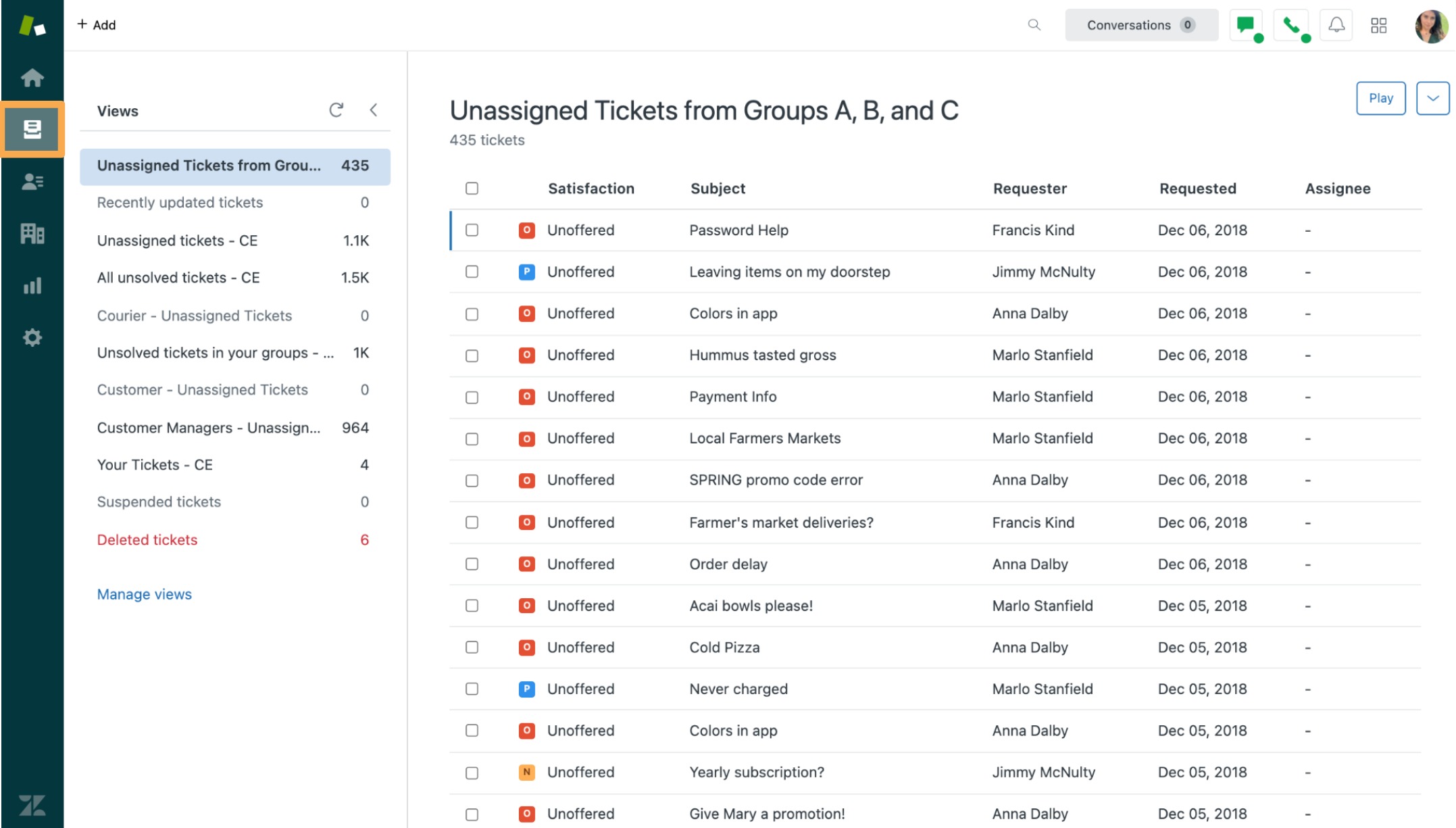Viewport: 1456px width, 828px height.
Task: Open the Reporting icon
Action: click(x=32, y=285)
